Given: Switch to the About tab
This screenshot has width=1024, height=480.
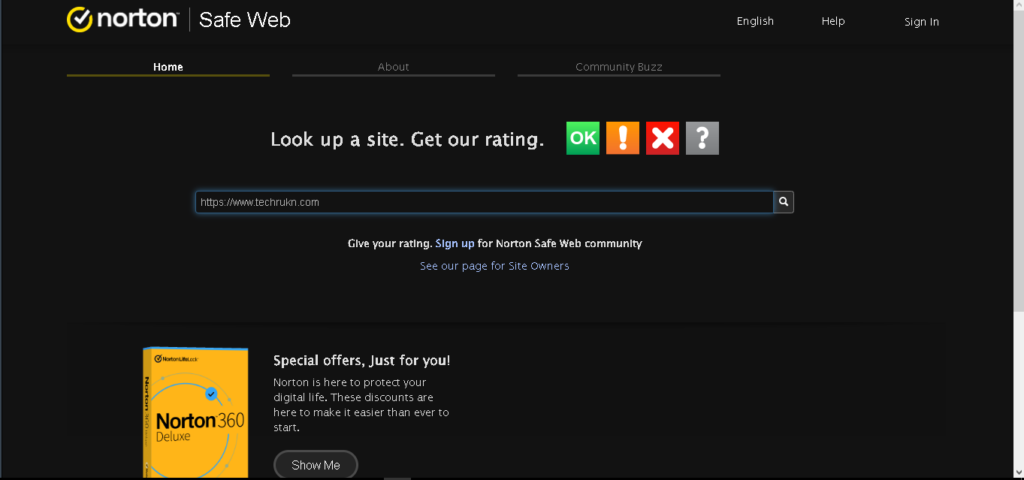Looking at the screenshot, I should pyautogui.click(x=393, y=67).
